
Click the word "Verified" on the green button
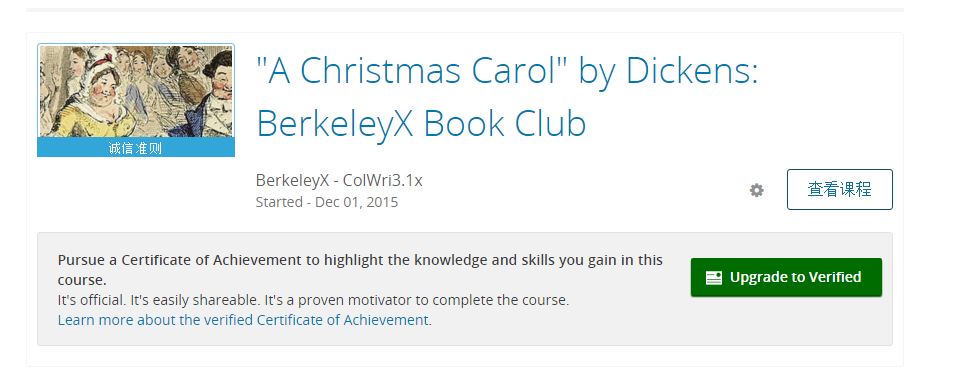click(x=833, y=277)
